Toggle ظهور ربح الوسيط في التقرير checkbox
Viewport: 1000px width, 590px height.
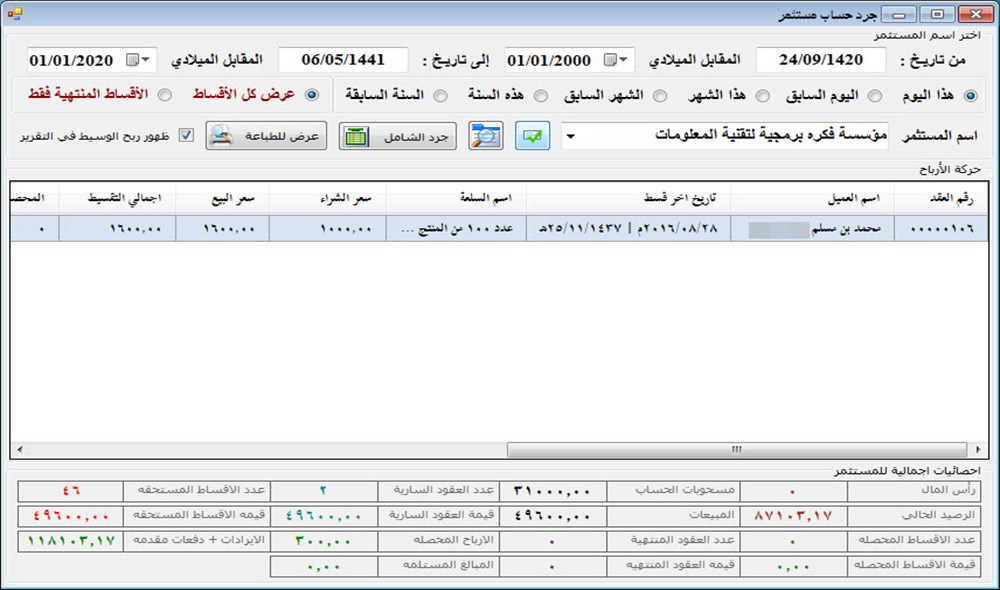click(185, 136)
